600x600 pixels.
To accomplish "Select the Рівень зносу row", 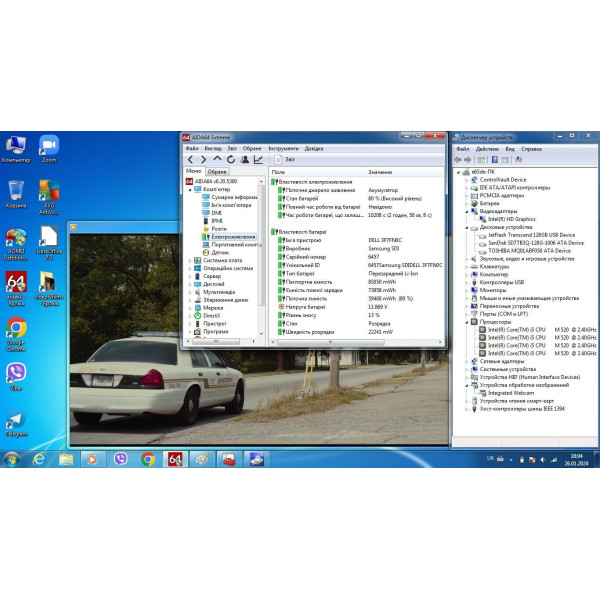I will (x=357, y=315).
